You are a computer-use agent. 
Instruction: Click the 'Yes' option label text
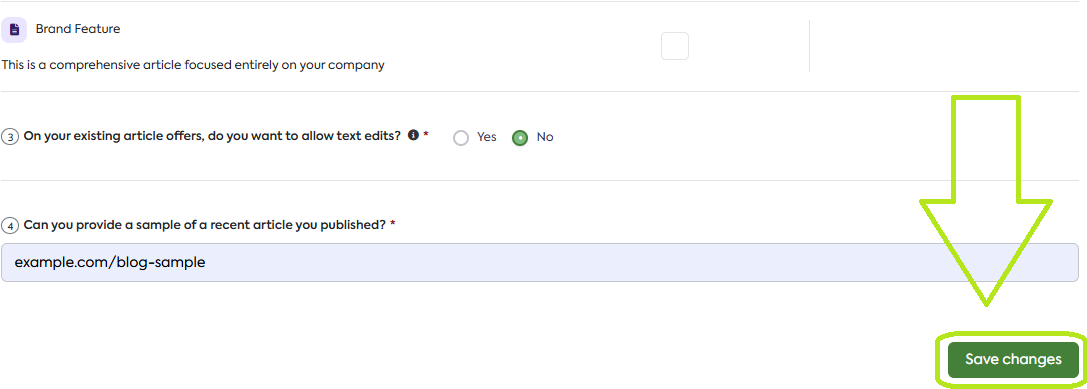487,137
